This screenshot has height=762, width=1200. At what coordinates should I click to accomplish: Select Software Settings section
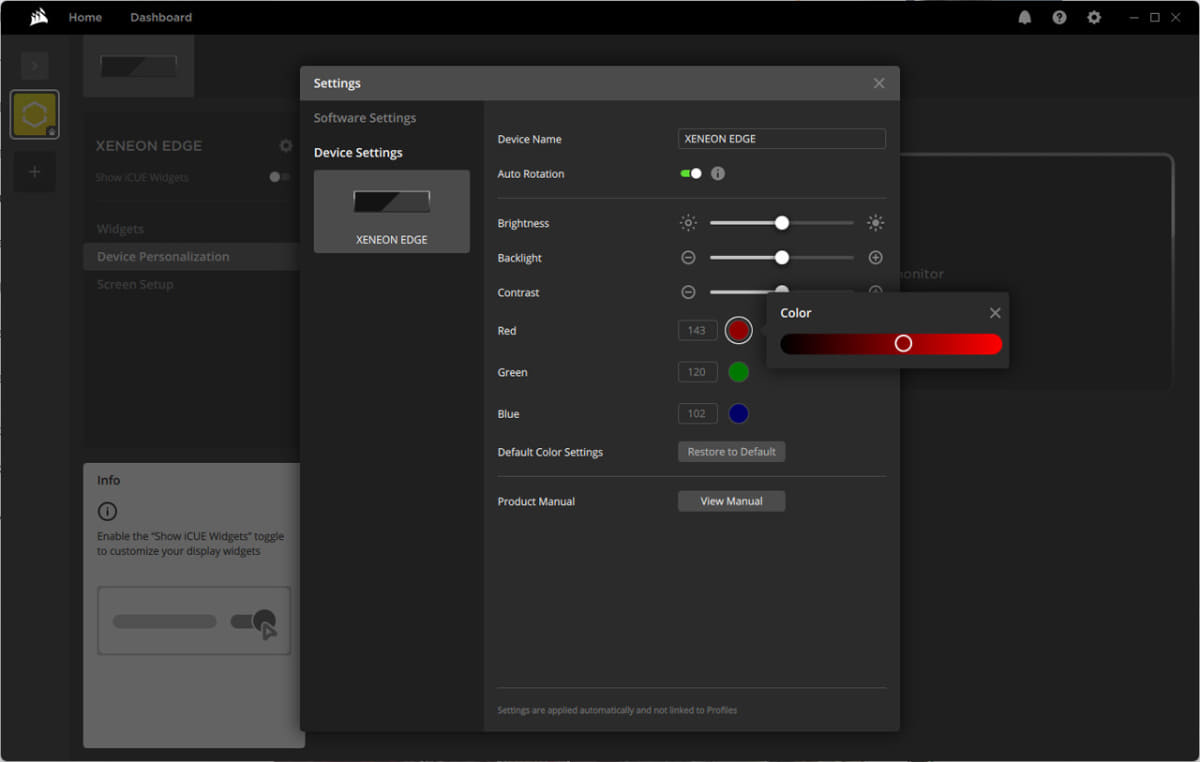tap(365, 118)
